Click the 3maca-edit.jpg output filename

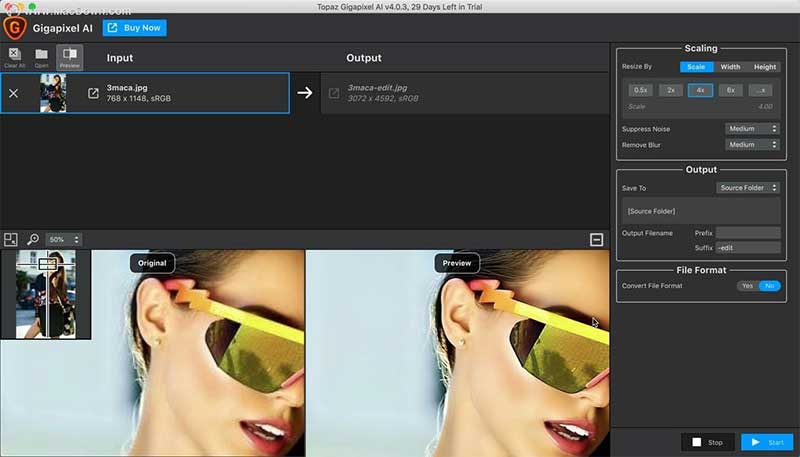pos(377,88)
